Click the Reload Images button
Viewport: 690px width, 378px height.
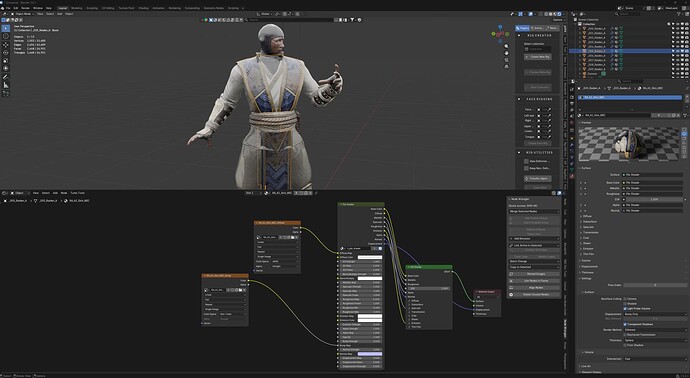click(534, 274)
